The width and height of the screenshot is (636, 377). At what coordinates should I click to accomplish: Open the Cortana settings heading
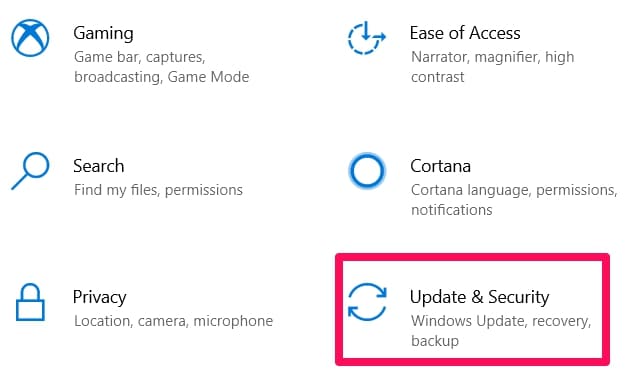[x=440, y=166]
